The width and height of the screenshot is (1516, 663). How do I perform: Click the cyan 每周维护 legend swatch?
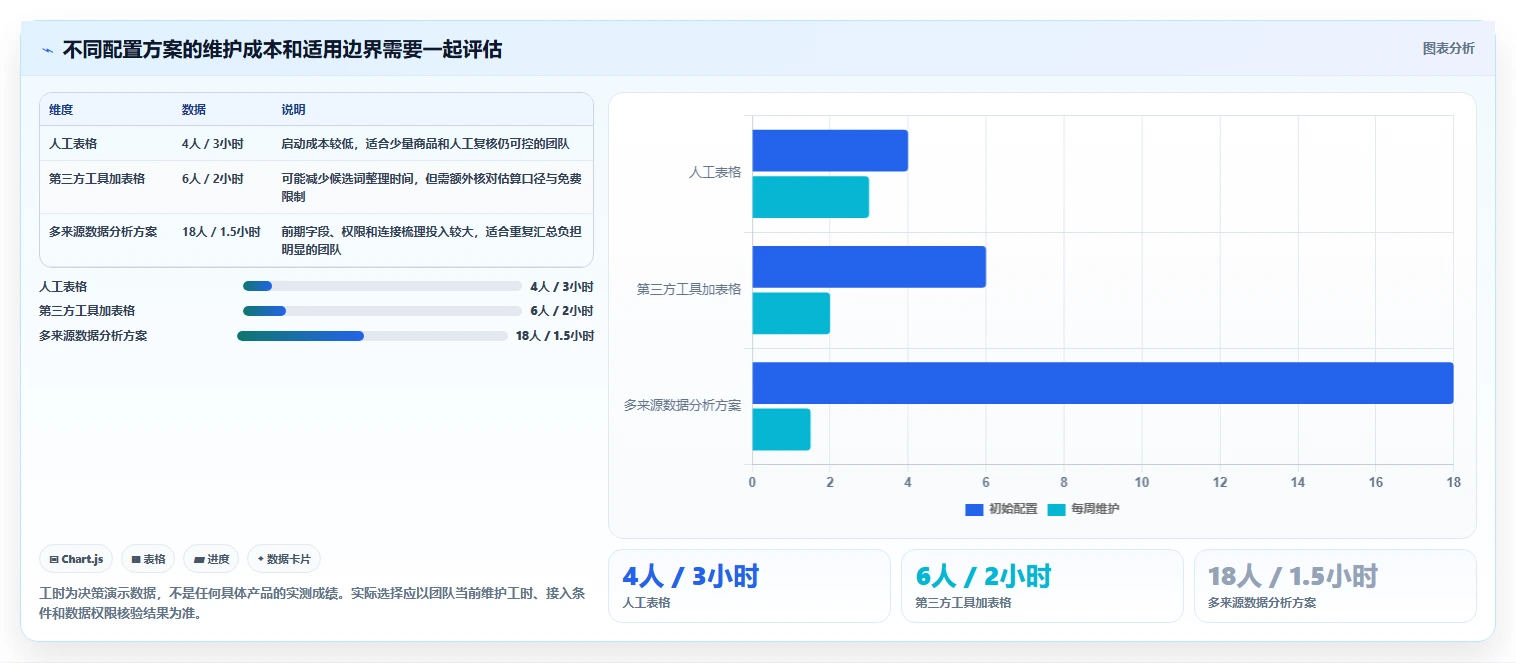[x=1057, y=510]
